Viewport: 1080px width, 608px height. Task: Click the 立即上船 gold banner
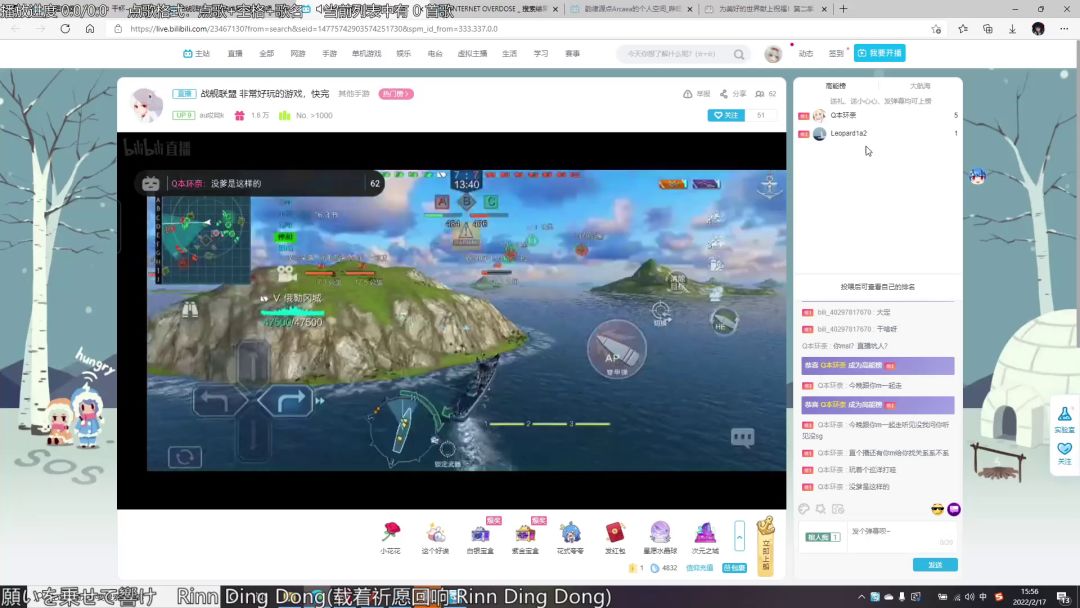pyautogui.click(x=765, y=546)
